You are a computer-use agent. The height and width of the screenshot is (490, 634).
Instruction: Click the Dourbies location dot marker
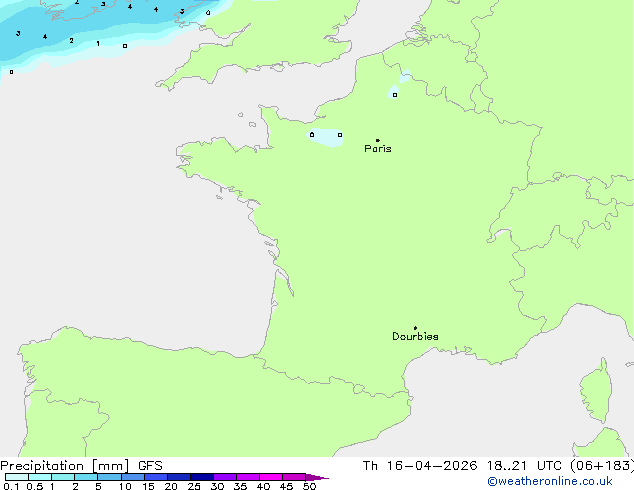tap(415, 328)
